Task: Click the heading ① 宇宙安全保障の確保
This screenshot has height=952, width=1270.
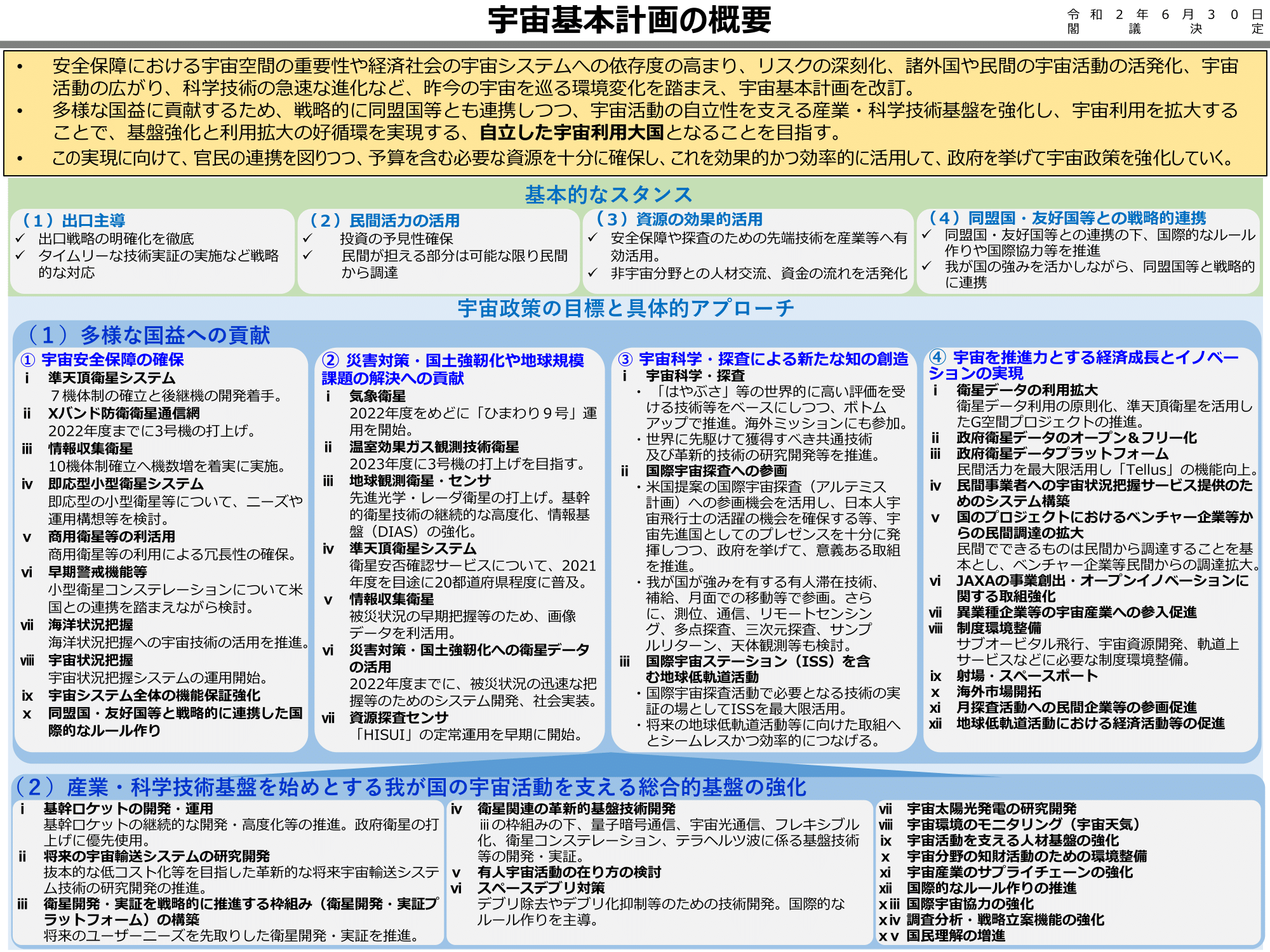Action: tap(102, 360)
